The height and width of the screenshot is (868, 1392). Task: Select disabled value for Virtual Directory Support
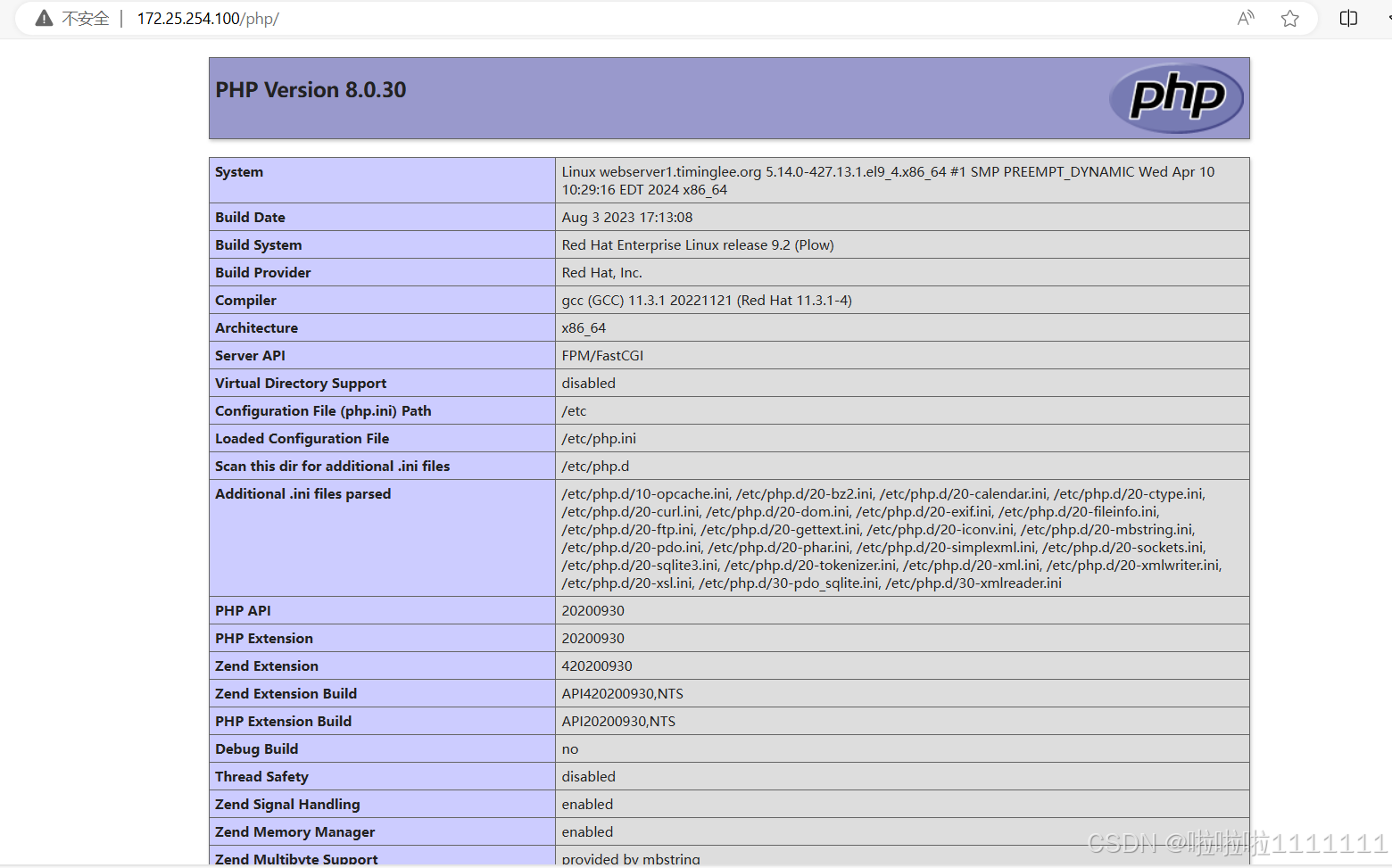(588, 384)
